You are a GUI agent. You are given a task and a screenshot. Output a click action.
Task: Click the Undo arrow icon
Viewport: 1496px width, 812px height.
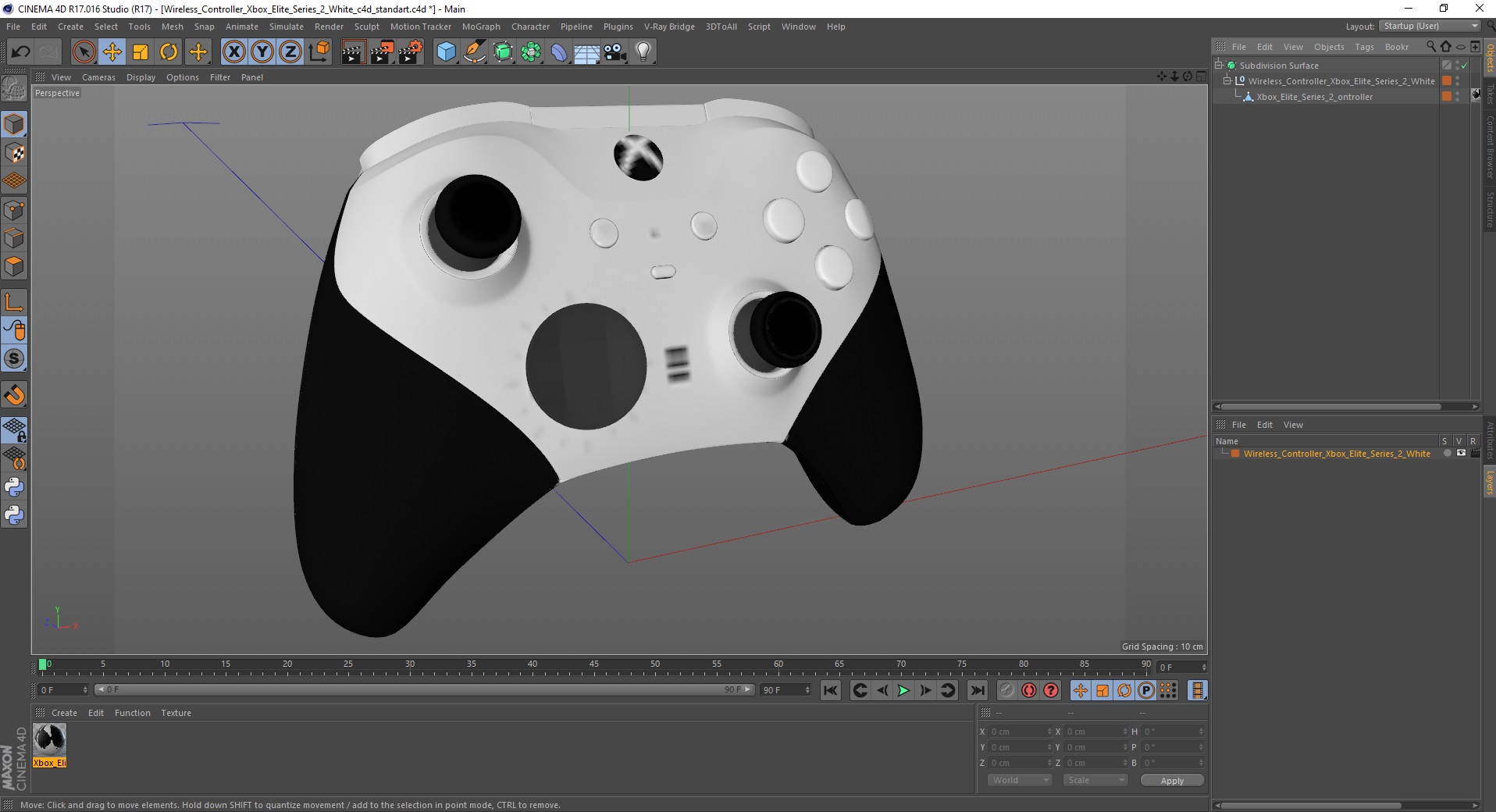[x=20, y=52]
